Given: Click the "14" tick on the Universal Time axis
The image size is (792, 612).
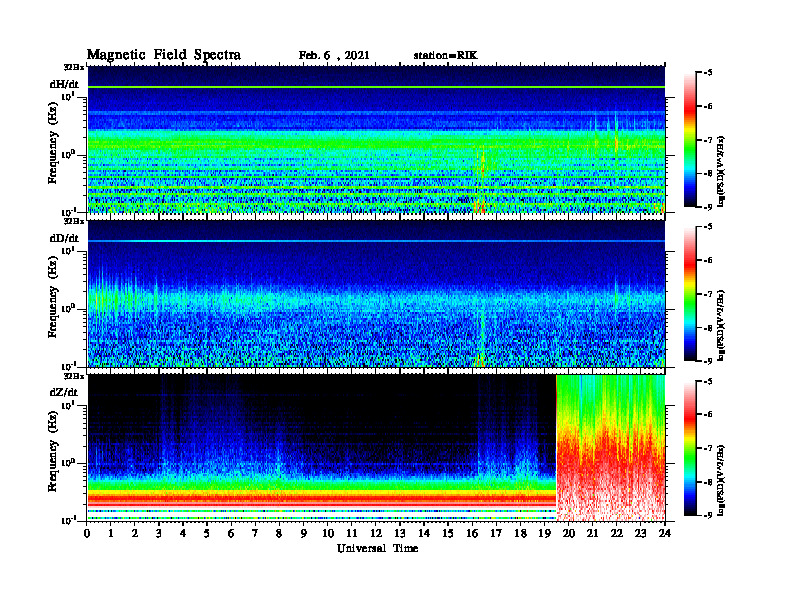Looking at the screenshot, I should pyautogui.click(x=424, y=533).
